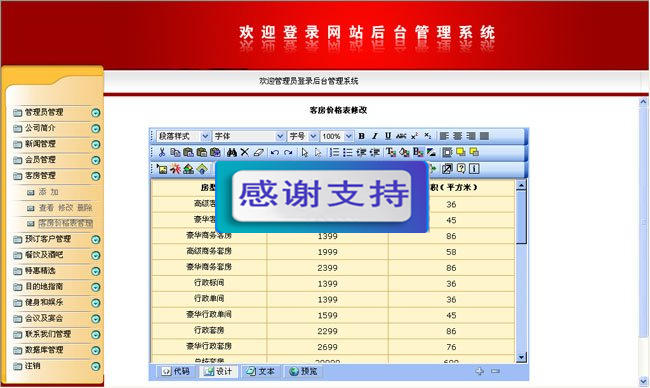This screenshot has width=650, height=388.
Task: Apply underline formatting
Action: pos(388,136)
